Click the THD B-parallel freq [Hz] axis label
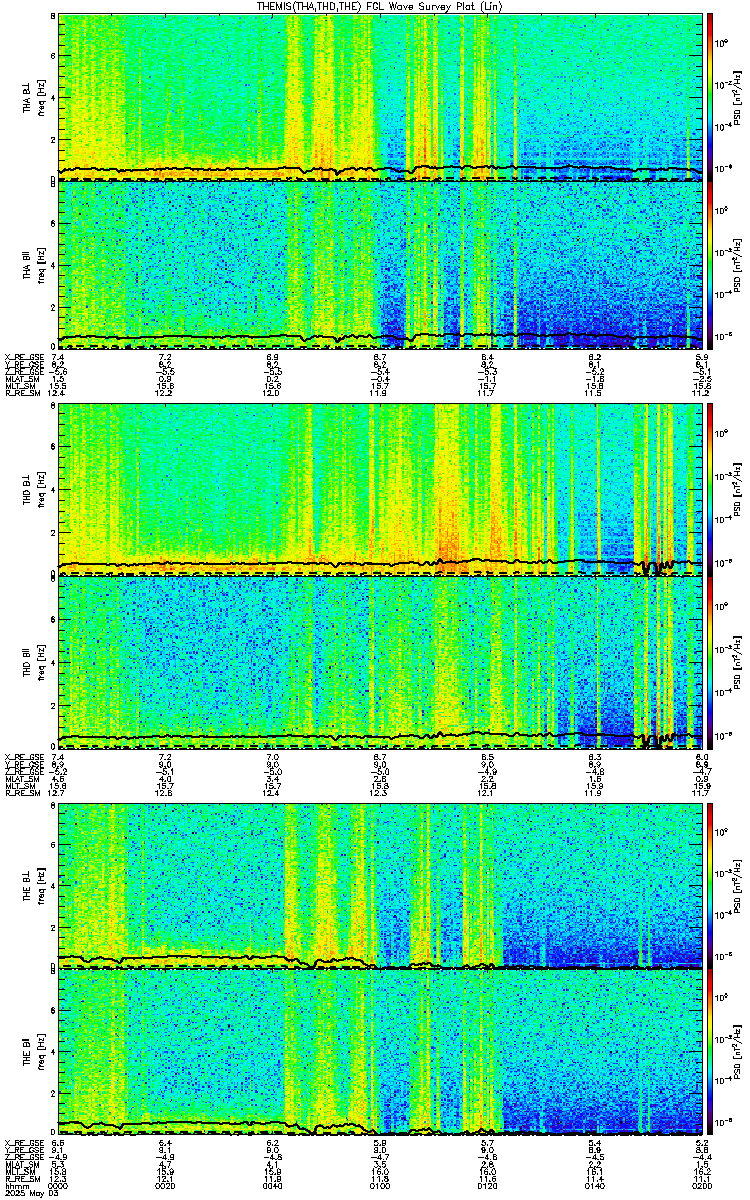Screen dimensions: 750x1200 (x=43, y=662)
